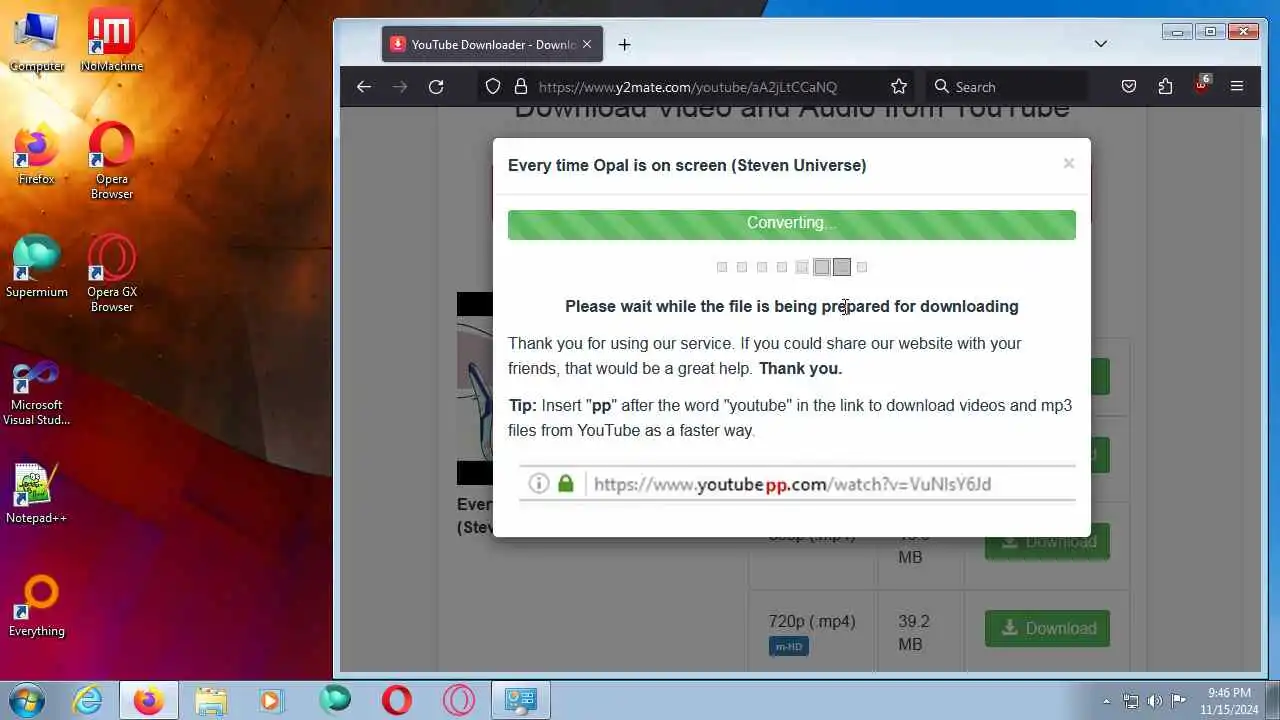Click the youtubepp.com example URL image

click(x=797, y=484)
